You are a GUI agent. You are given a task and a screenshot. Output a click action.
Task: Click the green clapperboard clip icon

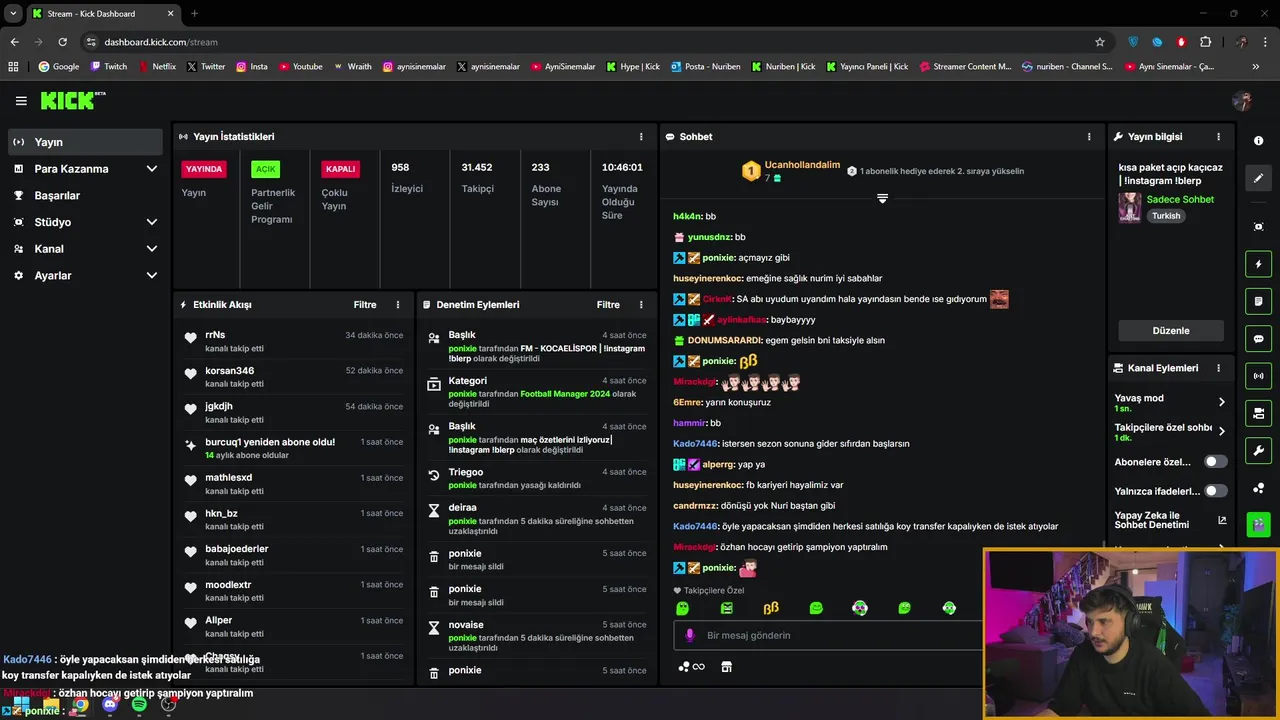(1259, 523)
